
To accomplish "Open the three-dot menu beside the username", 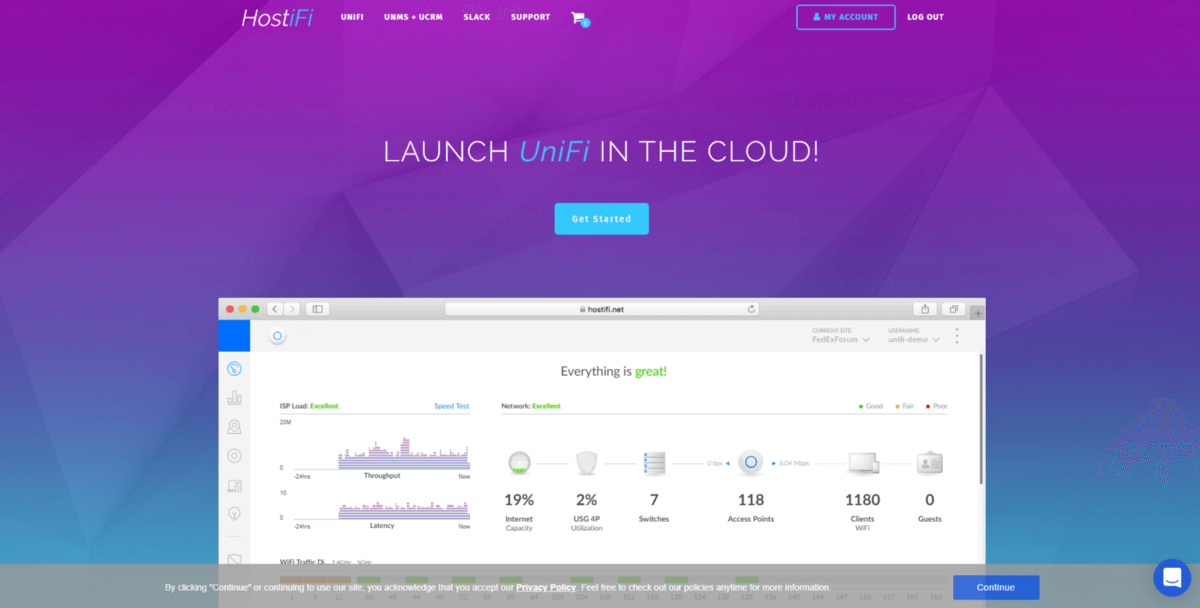I will (x=957, y=336).
